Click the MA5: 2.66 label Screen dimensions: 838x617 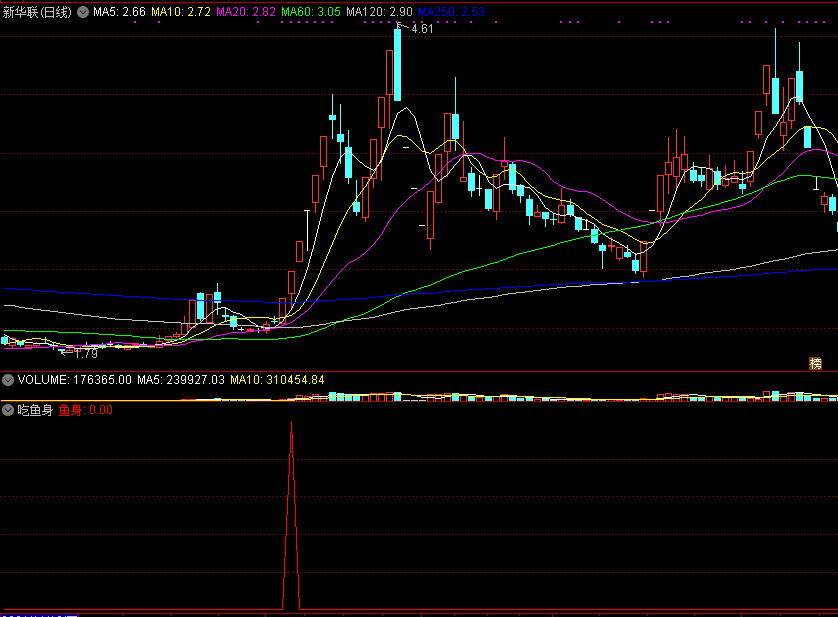[x=119, y=12]
